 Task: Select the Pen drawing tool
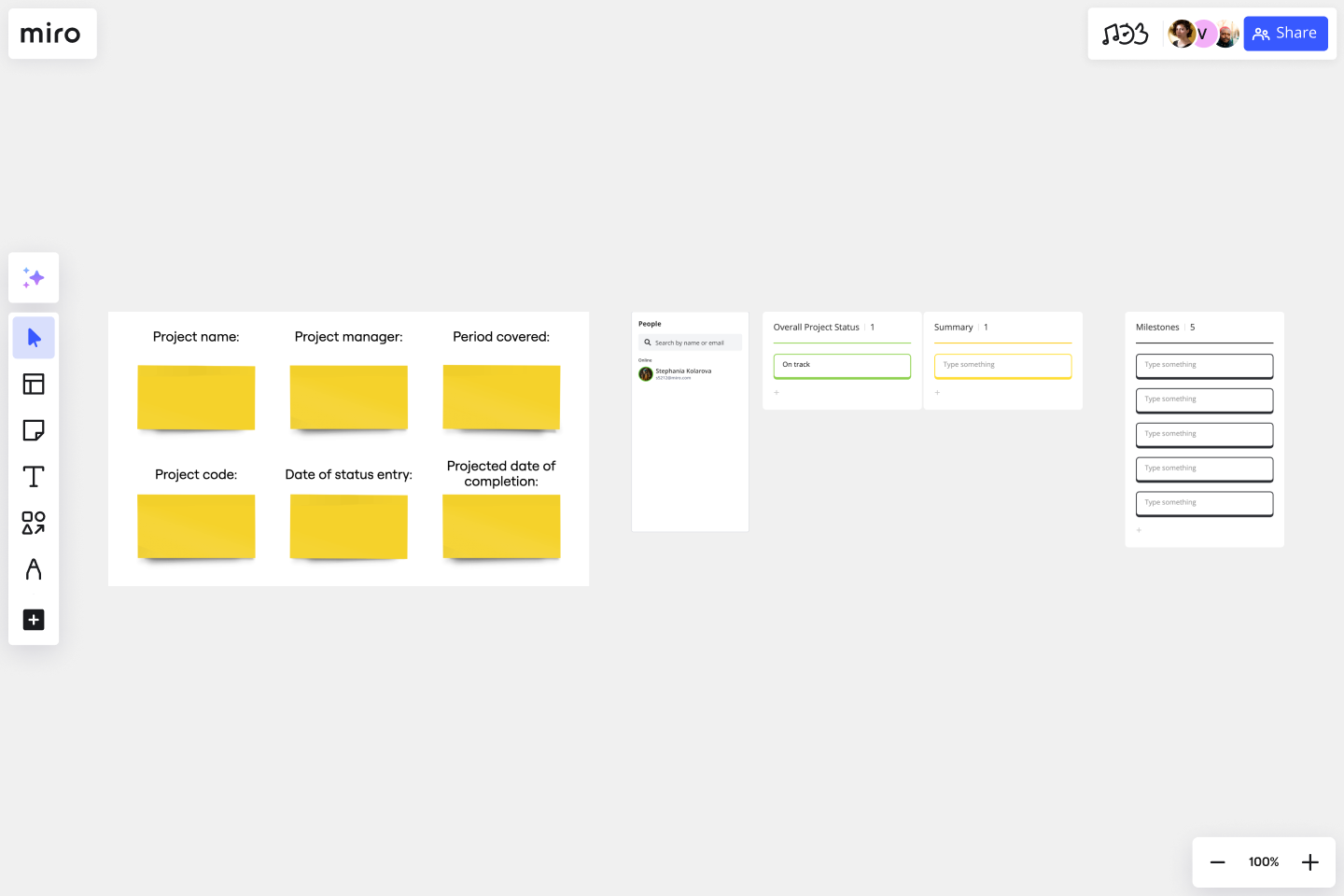(34, 569)
